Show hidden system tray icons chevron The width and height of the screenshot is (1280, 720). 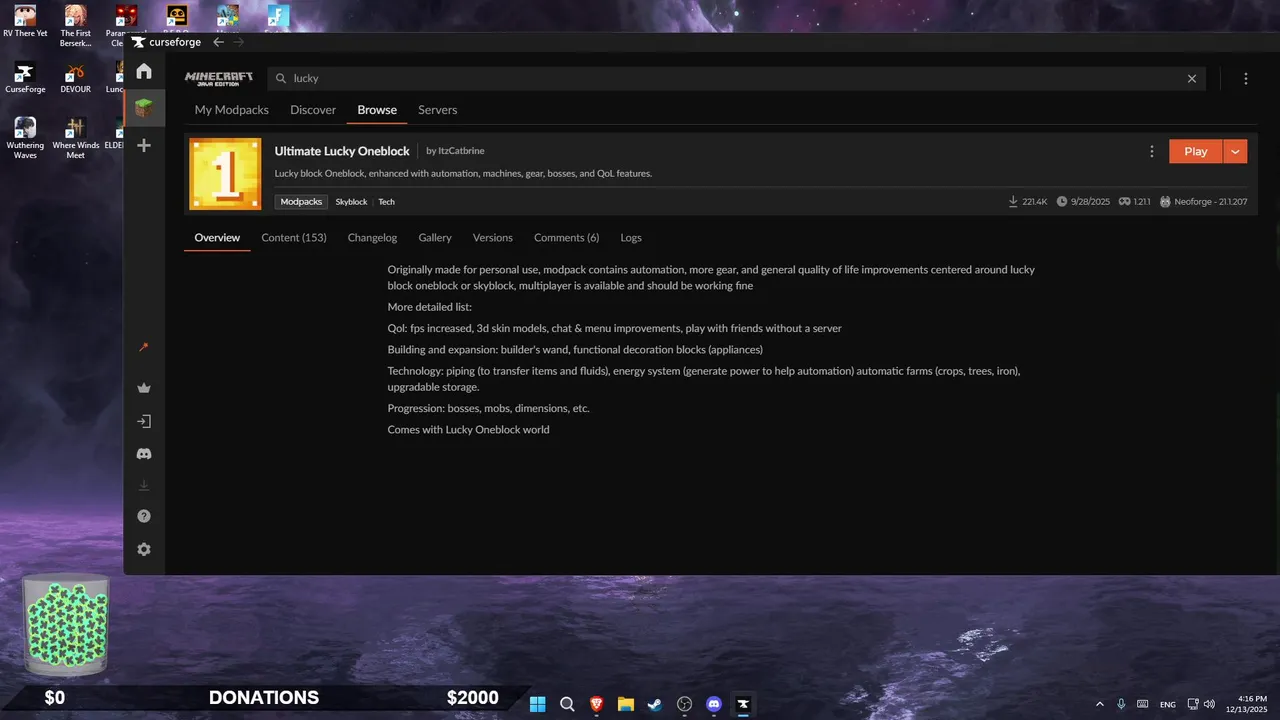coord(1100,704)
